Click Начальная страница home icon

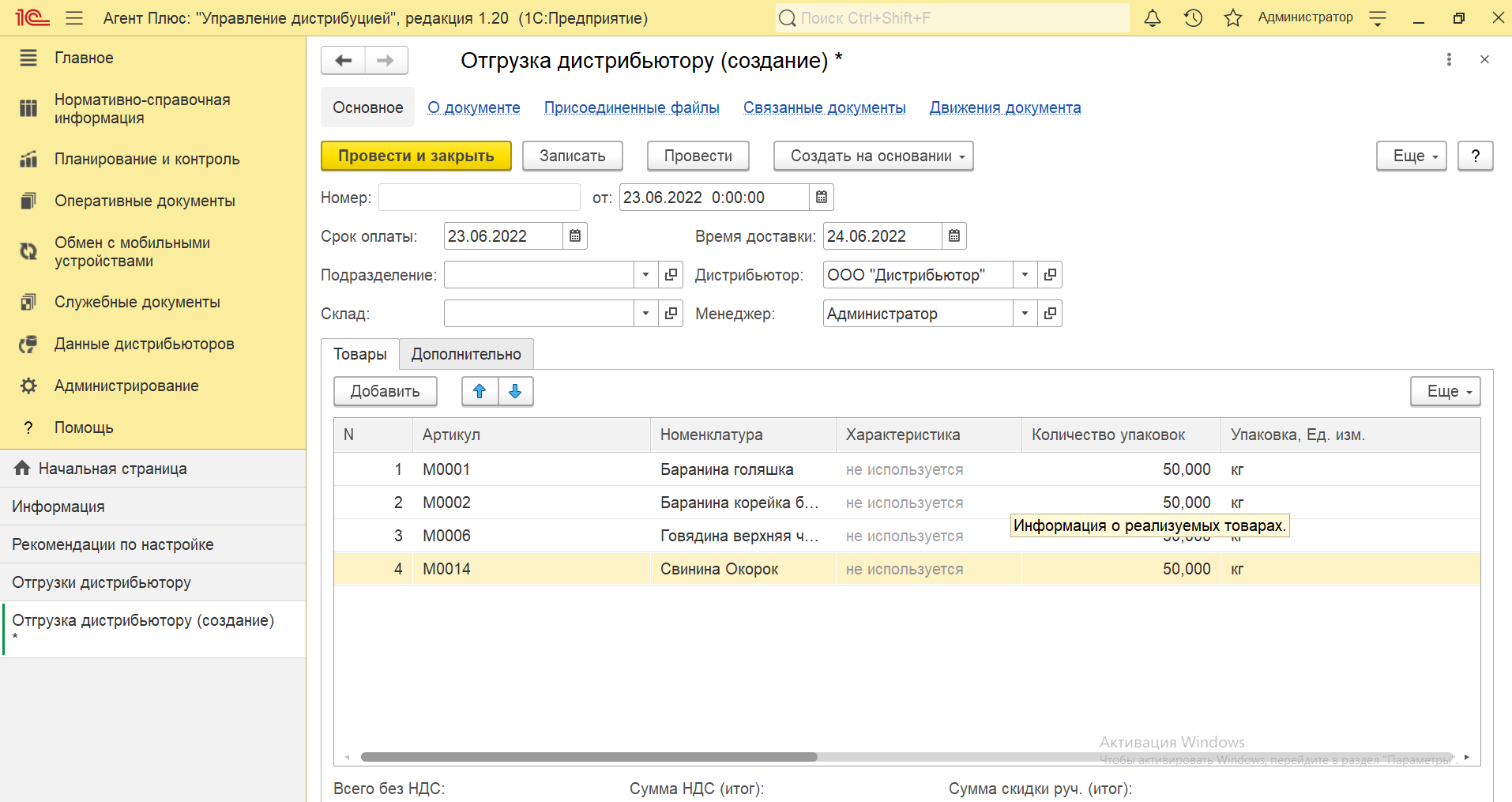(x=22, y=468)
